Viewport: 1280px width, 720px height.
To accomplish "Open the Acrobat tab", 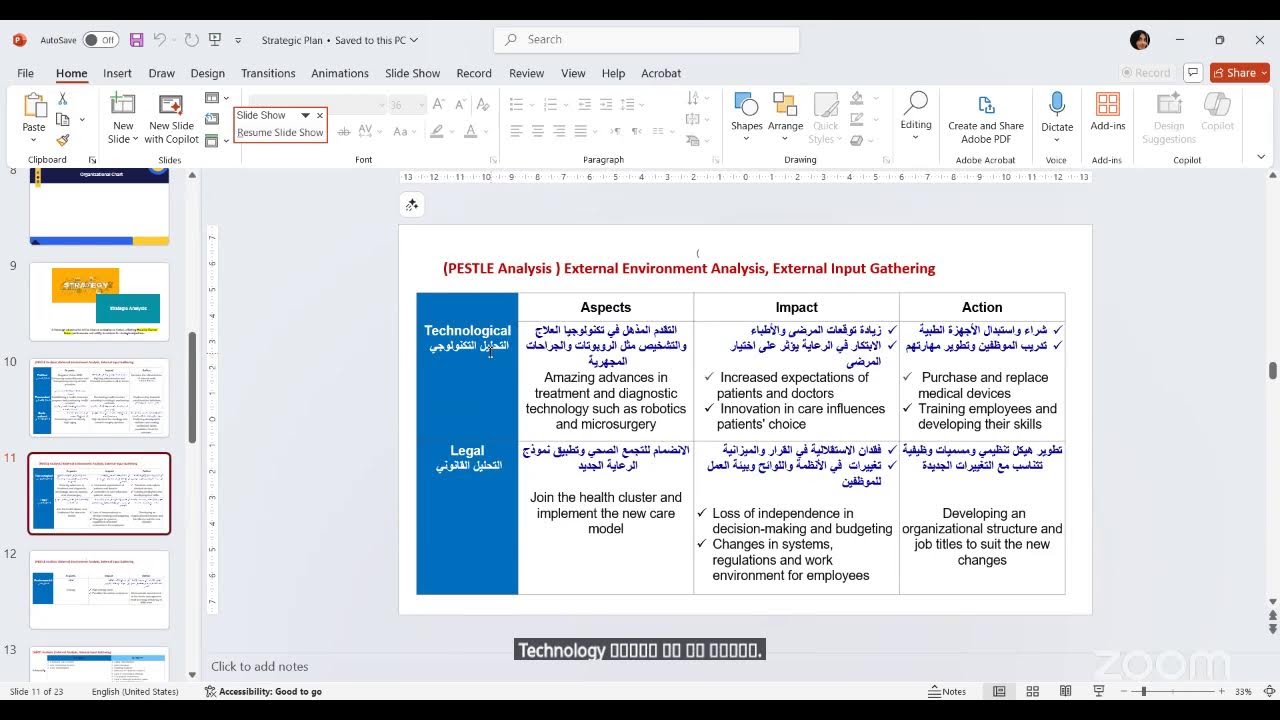I will [x=661, y=73].
